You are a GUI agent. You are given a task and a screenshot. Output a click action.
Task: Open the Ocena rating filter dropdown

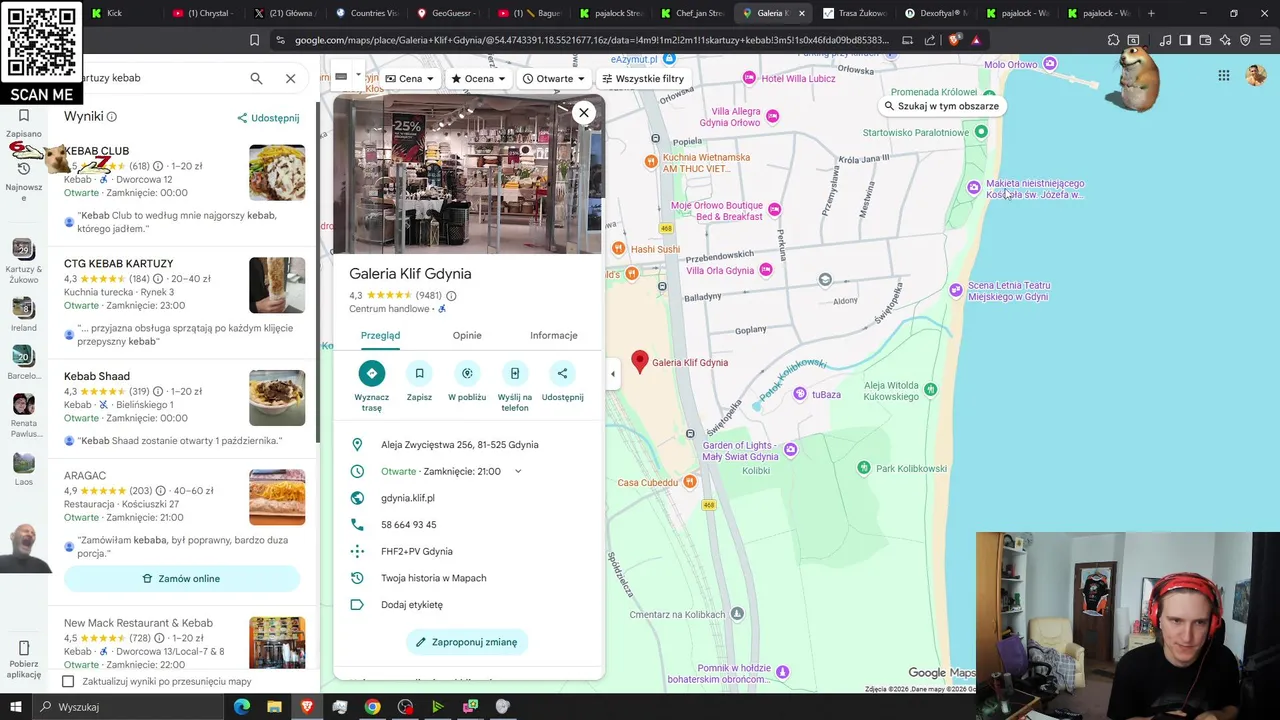478,78
